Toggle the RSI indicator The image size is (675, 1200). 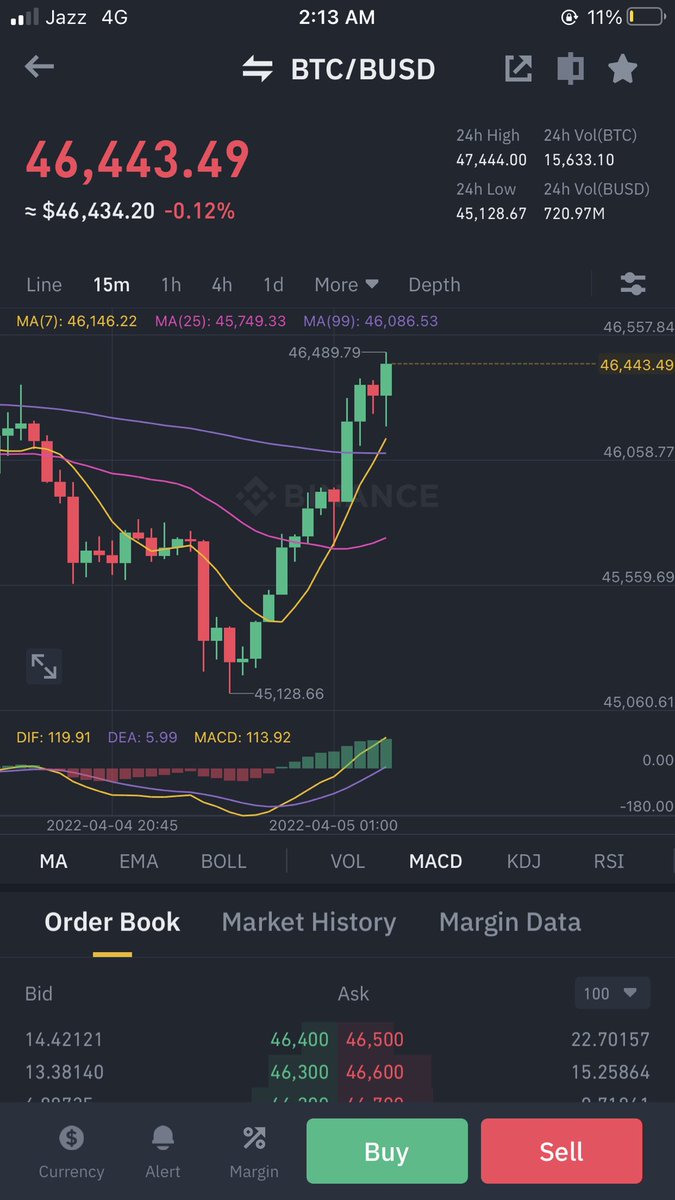point(609,861)
